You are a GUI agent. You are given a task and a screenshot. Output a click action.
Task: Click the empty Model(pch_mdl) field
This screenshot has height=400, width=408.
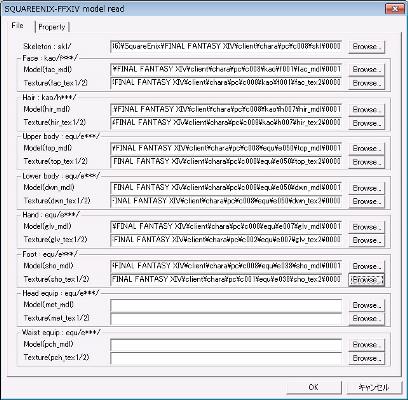[x=226, y=344]
